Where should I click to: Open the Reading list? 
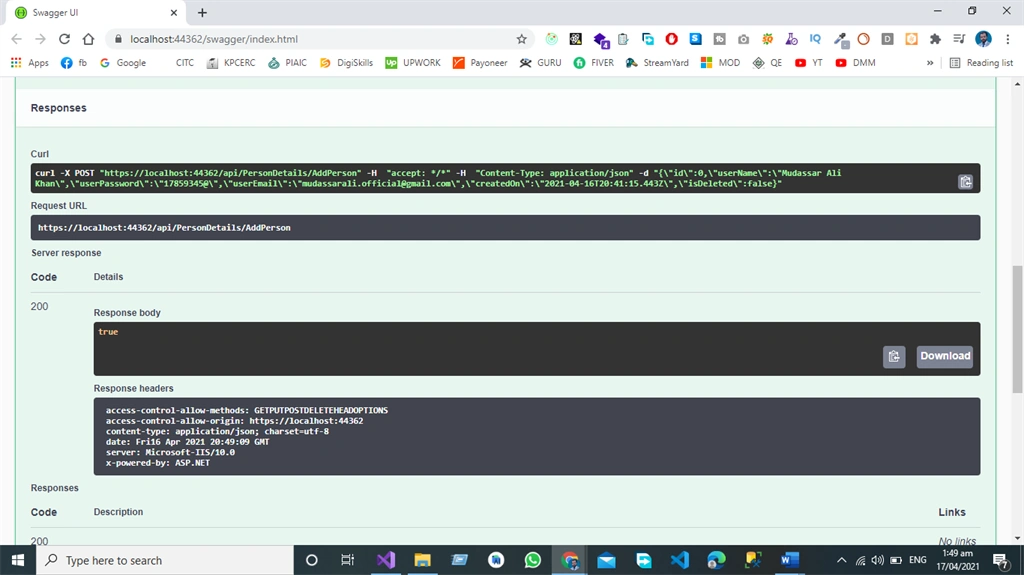point(981,63)
